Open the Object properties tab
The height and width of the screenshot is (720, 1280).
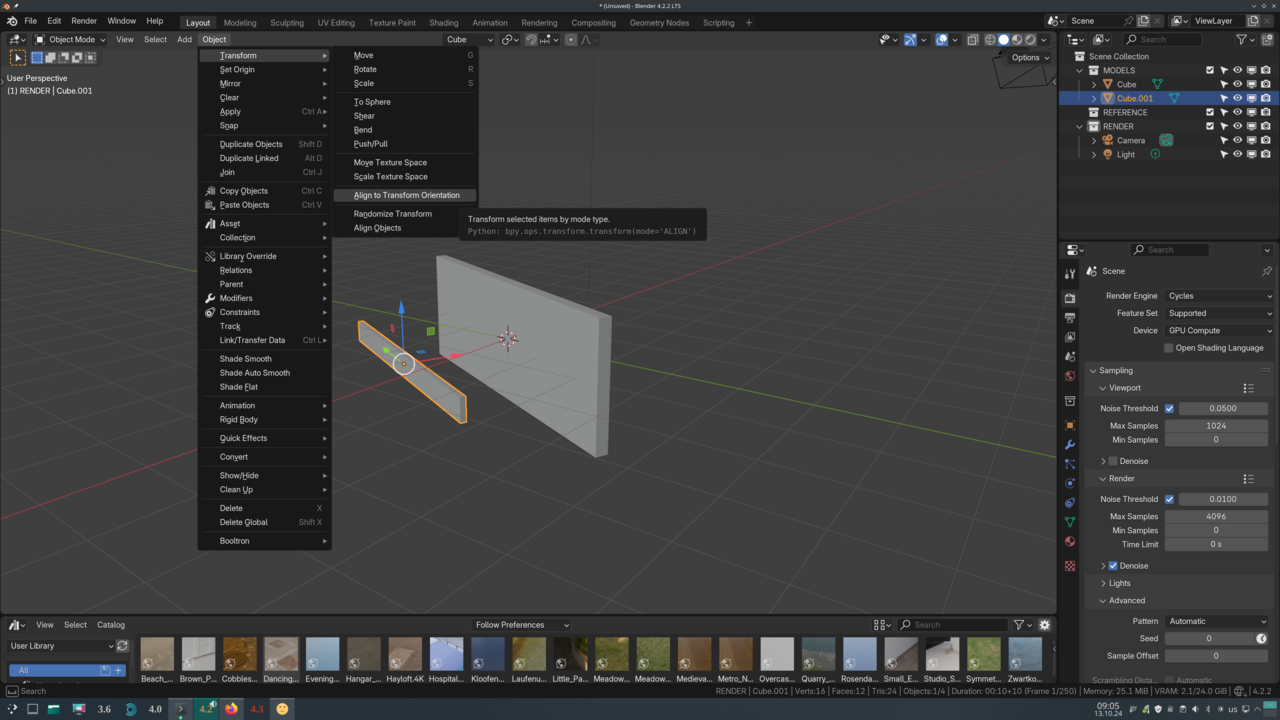(1070, 425)
